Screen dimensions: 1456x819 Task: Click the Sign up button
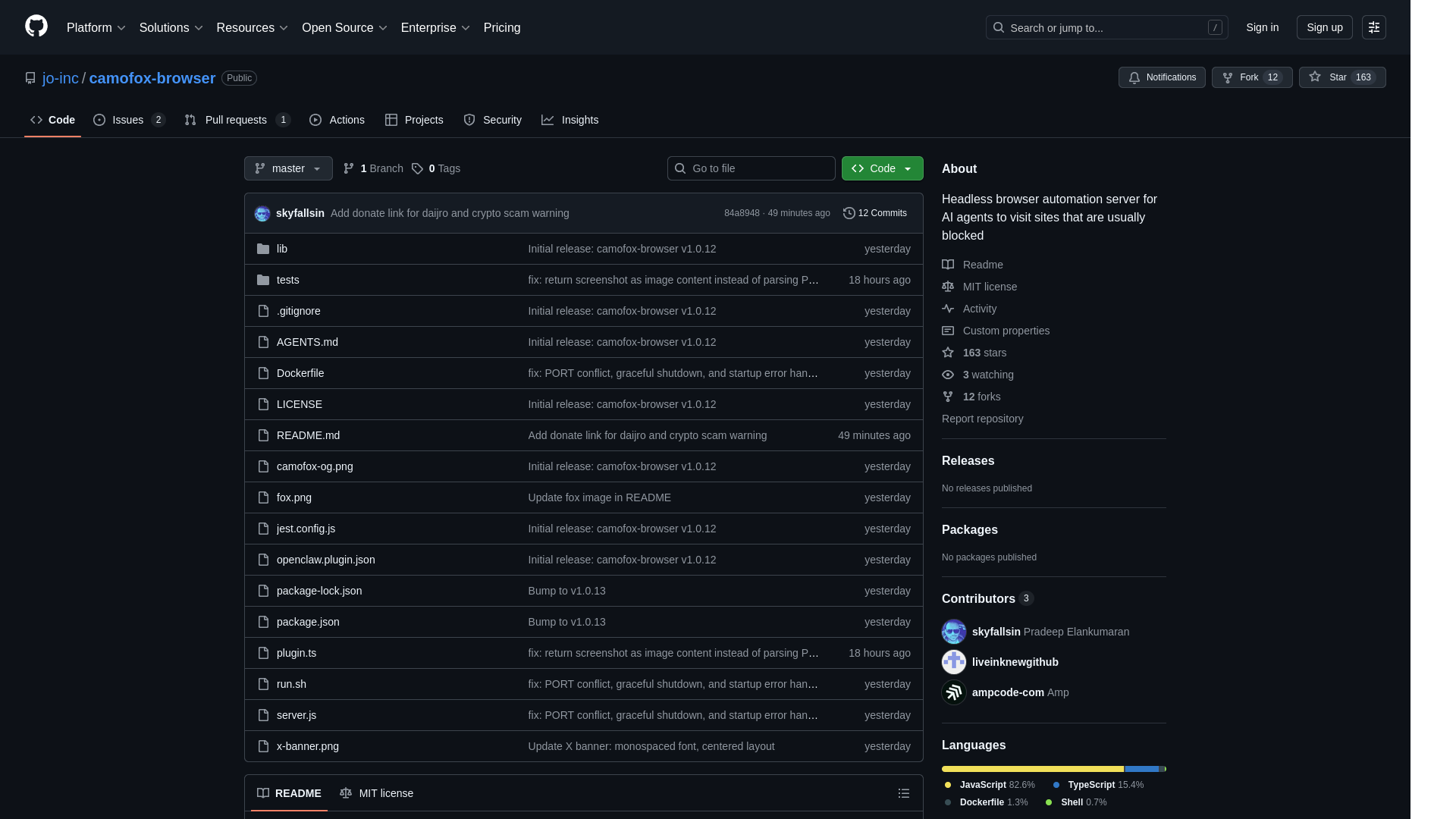1324,27
